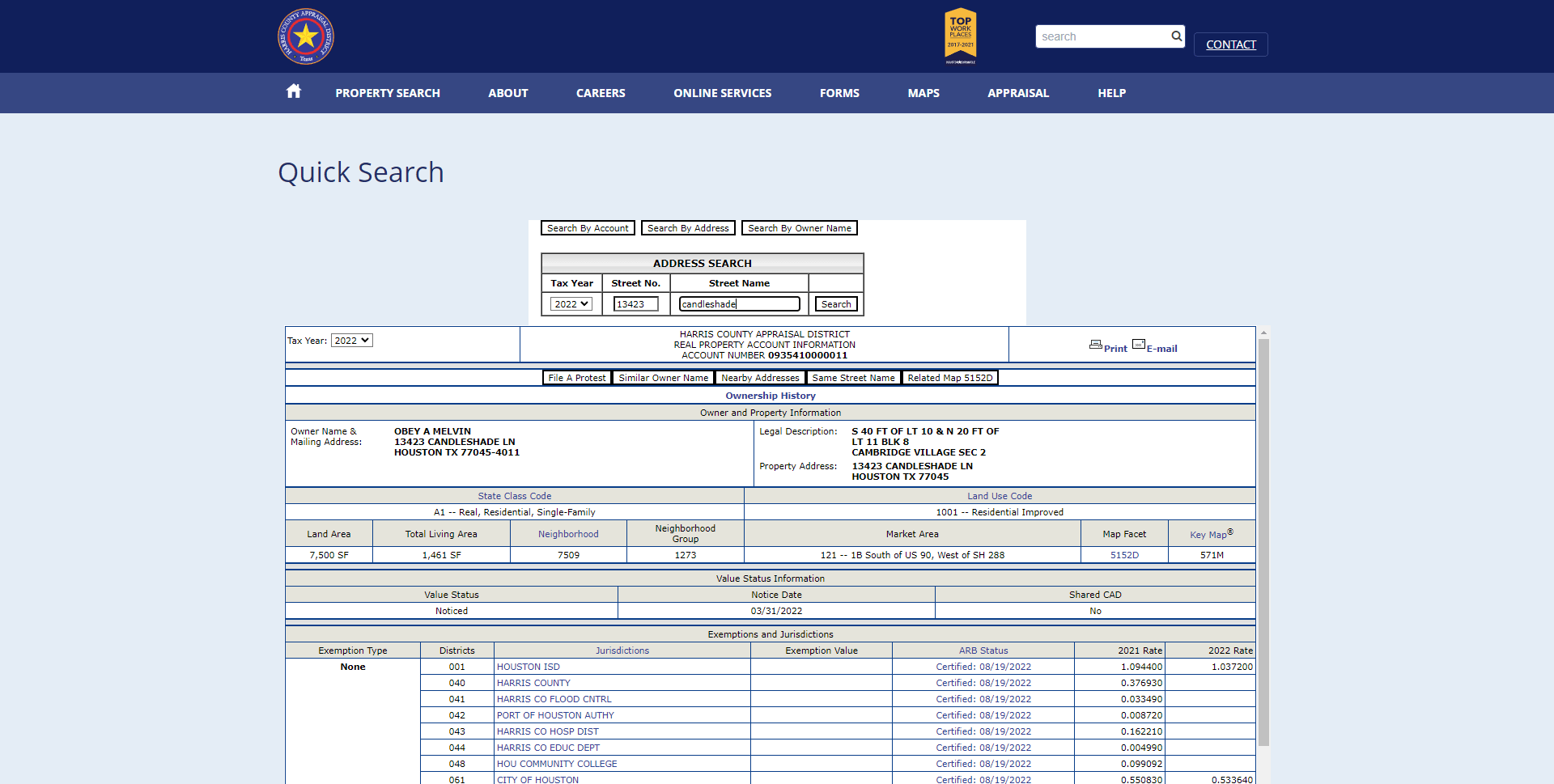Click Certified status for HARRIS COUNTY
Image resolution: width=1554 pixels, height=784 pixels.
(x=983, y=683)
